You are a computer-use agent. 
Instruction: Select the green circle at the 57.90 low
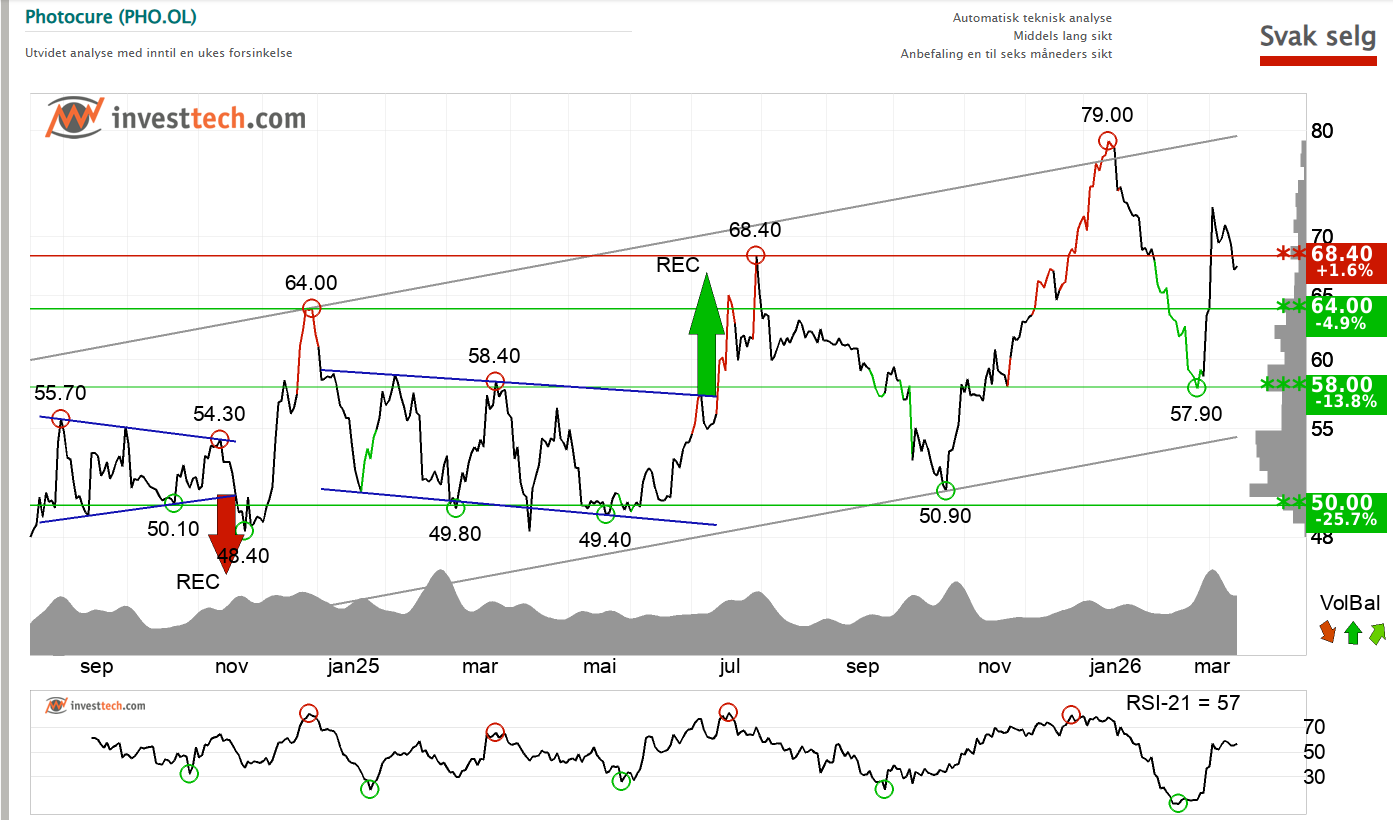point(1196,386)
